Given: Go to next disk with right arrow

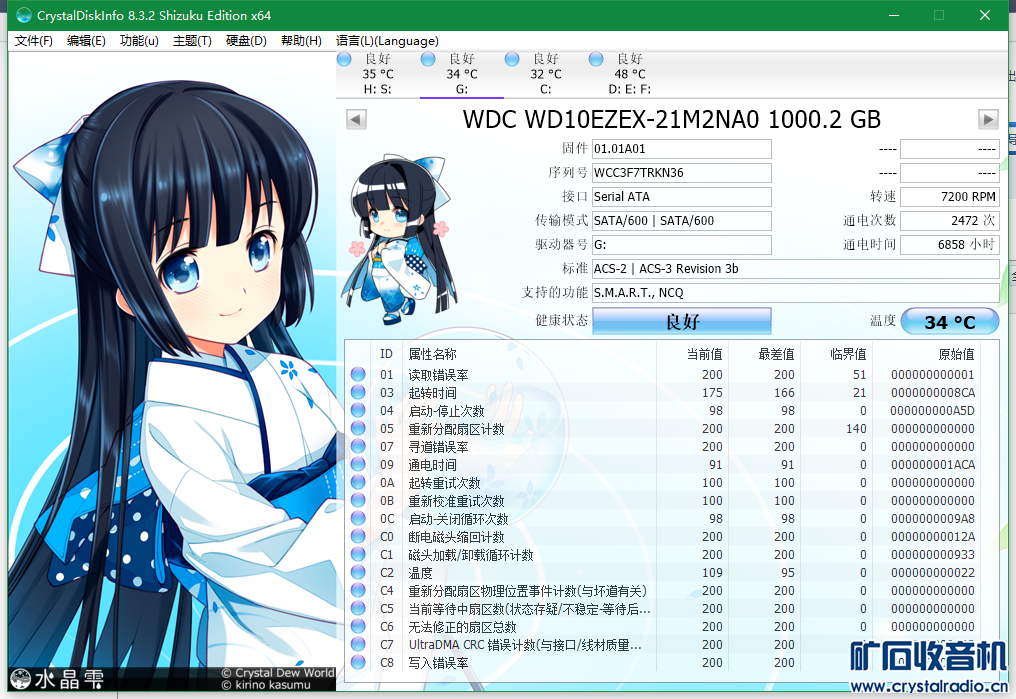Looking at the screenshot, I should point(987,119).
